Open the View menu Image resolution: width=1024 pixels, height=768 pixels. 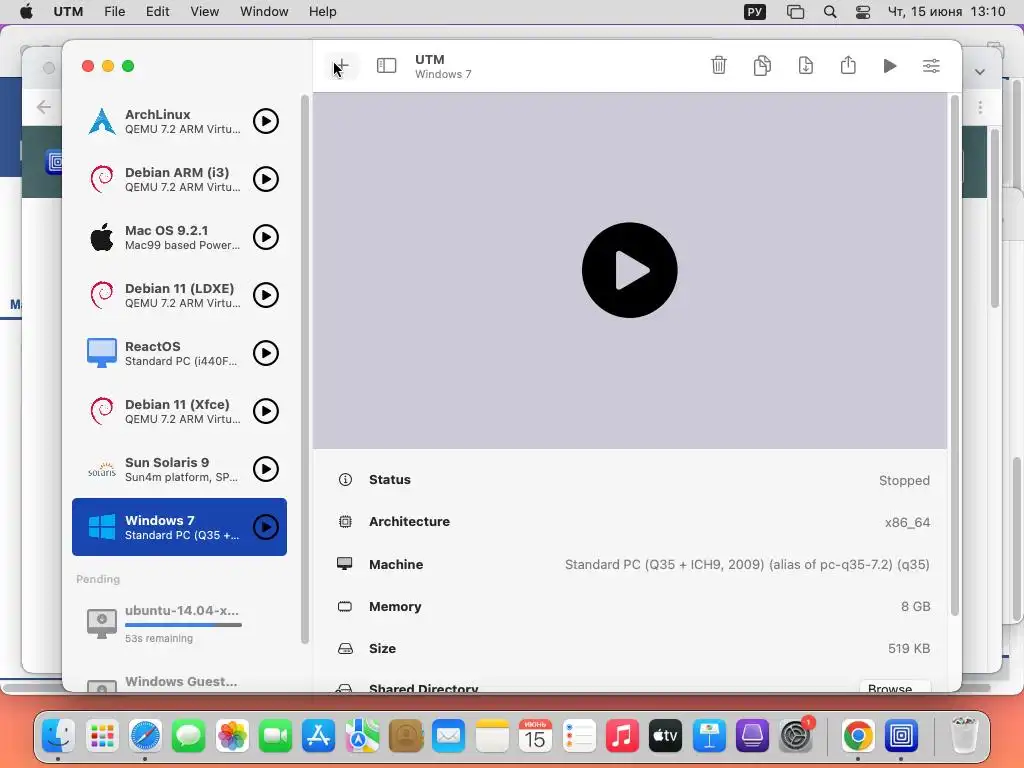coord(204,12)
